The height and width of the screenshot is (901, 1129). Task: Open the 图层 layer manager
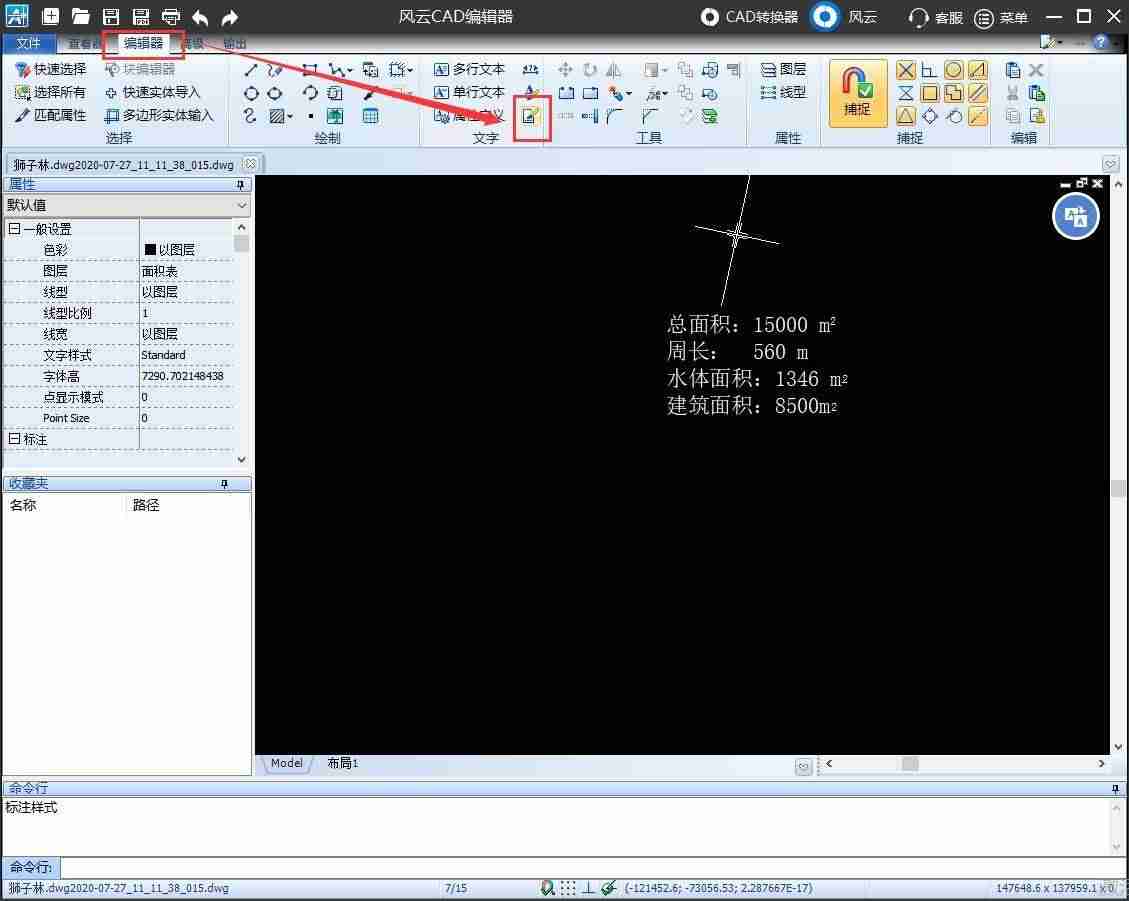(x=783, y=69)
